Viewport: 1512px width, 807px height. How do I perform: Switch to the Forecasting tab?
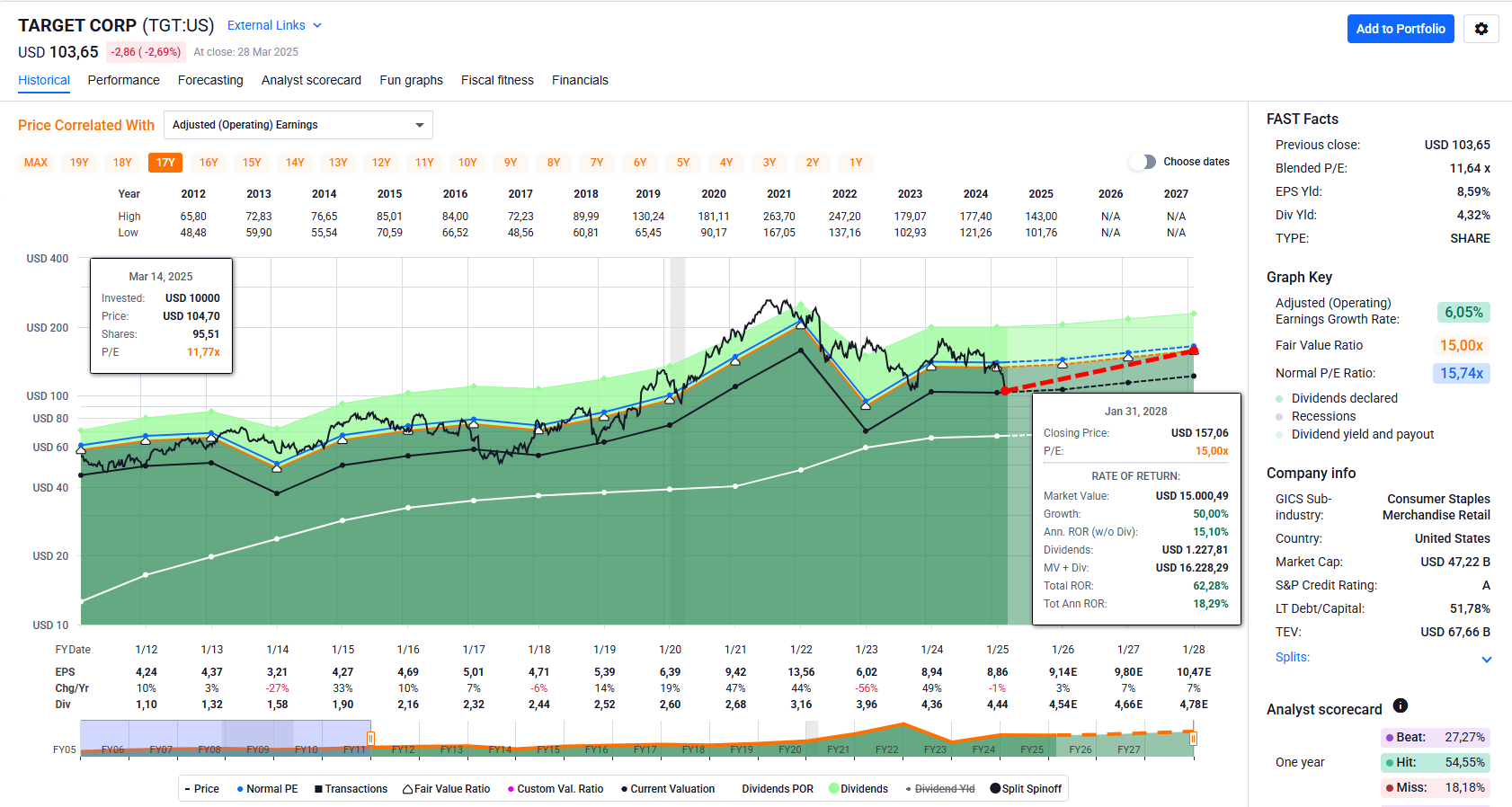[x=210, y=80]
